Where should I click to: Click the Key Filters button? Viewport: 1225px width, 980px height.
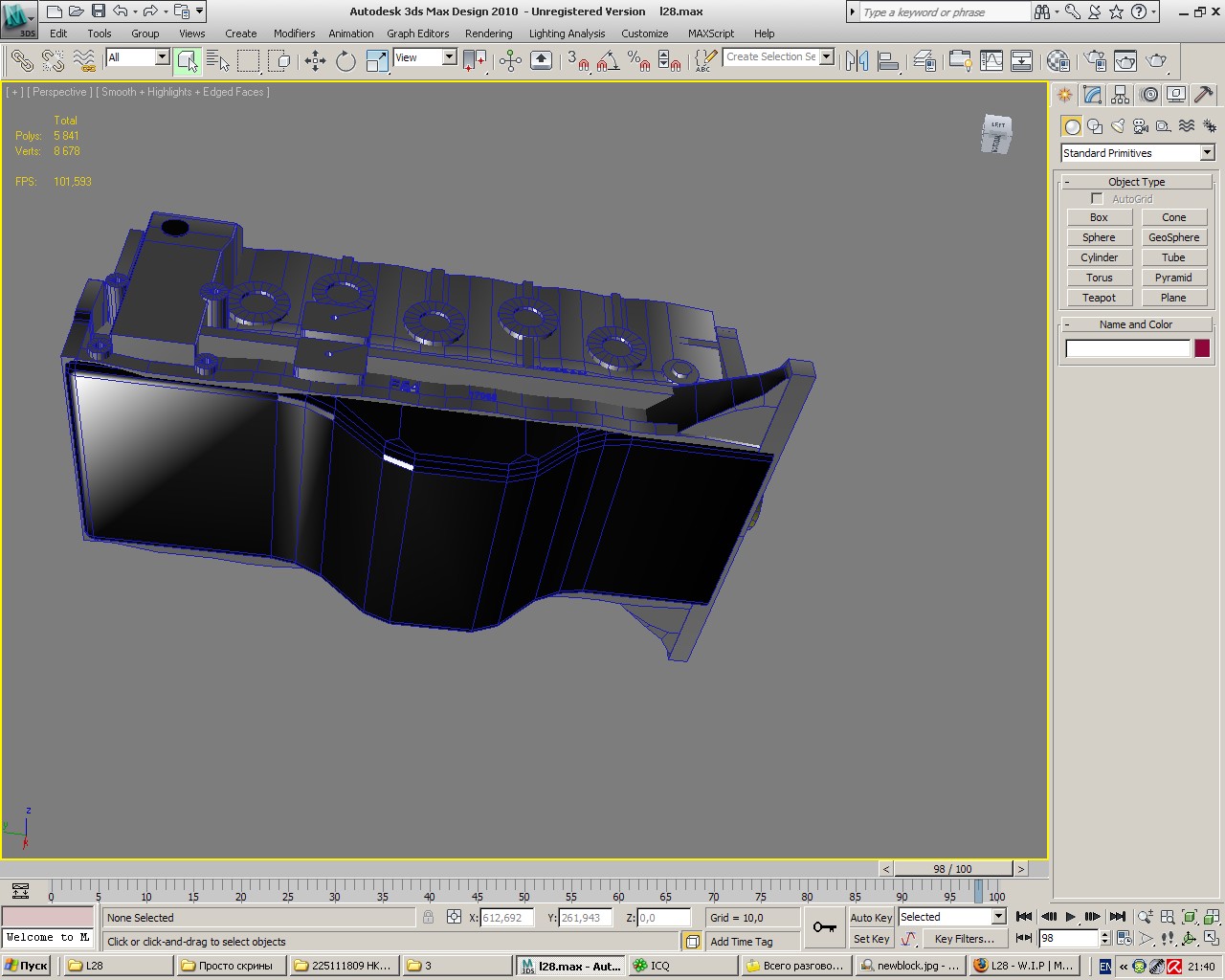click(x=964, y=939)
